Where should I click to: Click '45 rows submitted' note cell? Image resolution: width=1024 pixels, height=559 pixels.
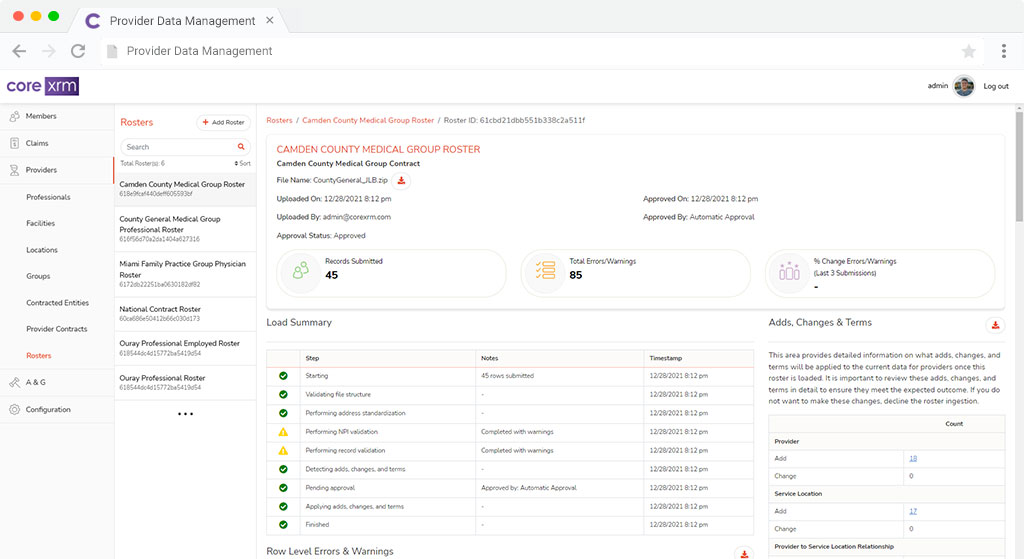pos(507,376)
